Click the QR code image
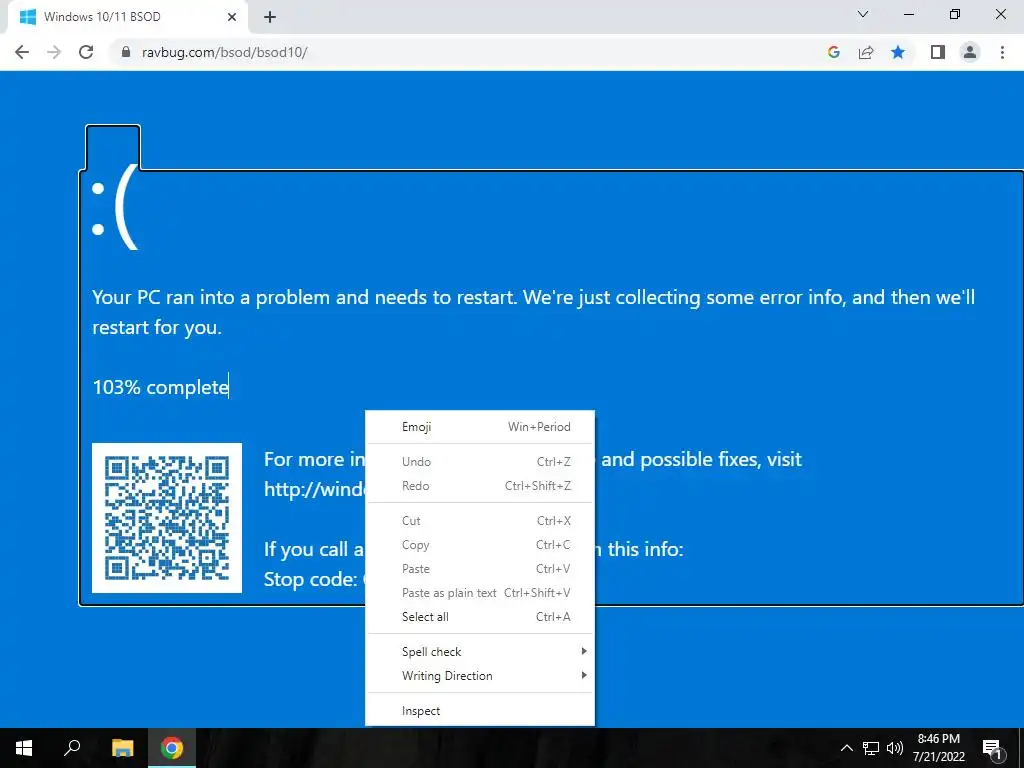This screenshot has width=1024, height=768. tap(167, 518)
